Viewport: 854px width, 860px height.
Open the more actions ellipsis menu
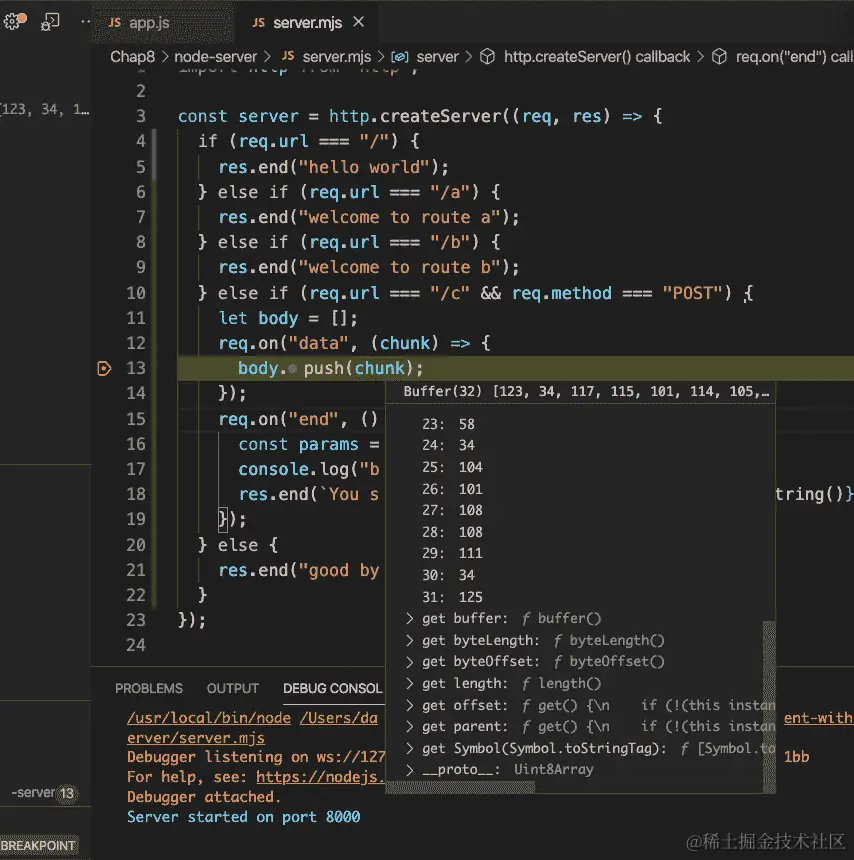(x=85, y=22)
